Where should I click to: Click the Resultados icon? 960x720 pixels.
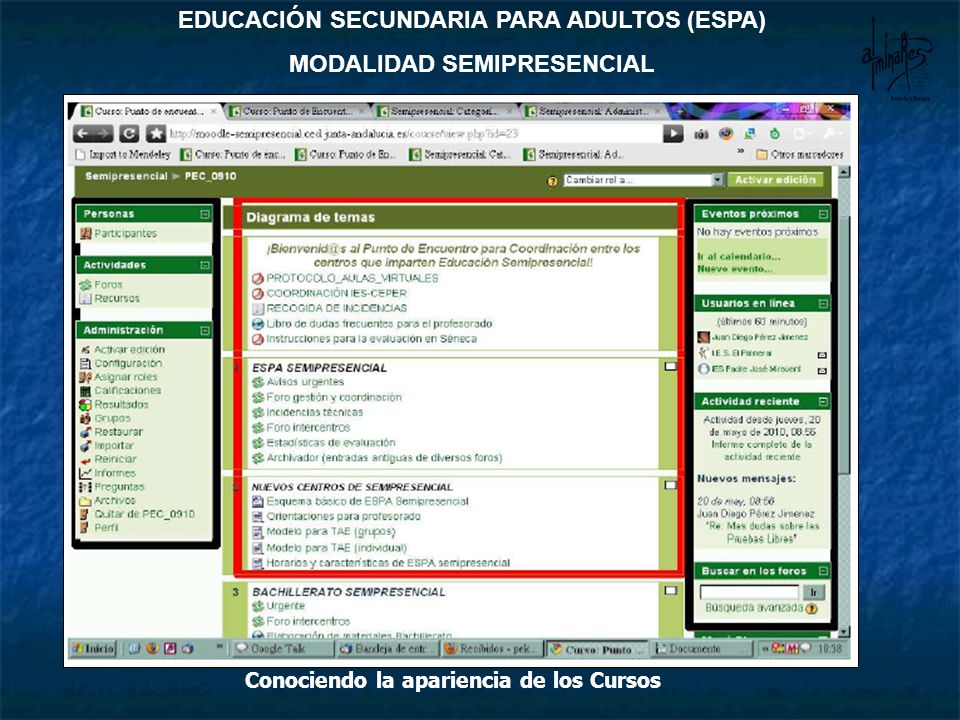(85, 405)
